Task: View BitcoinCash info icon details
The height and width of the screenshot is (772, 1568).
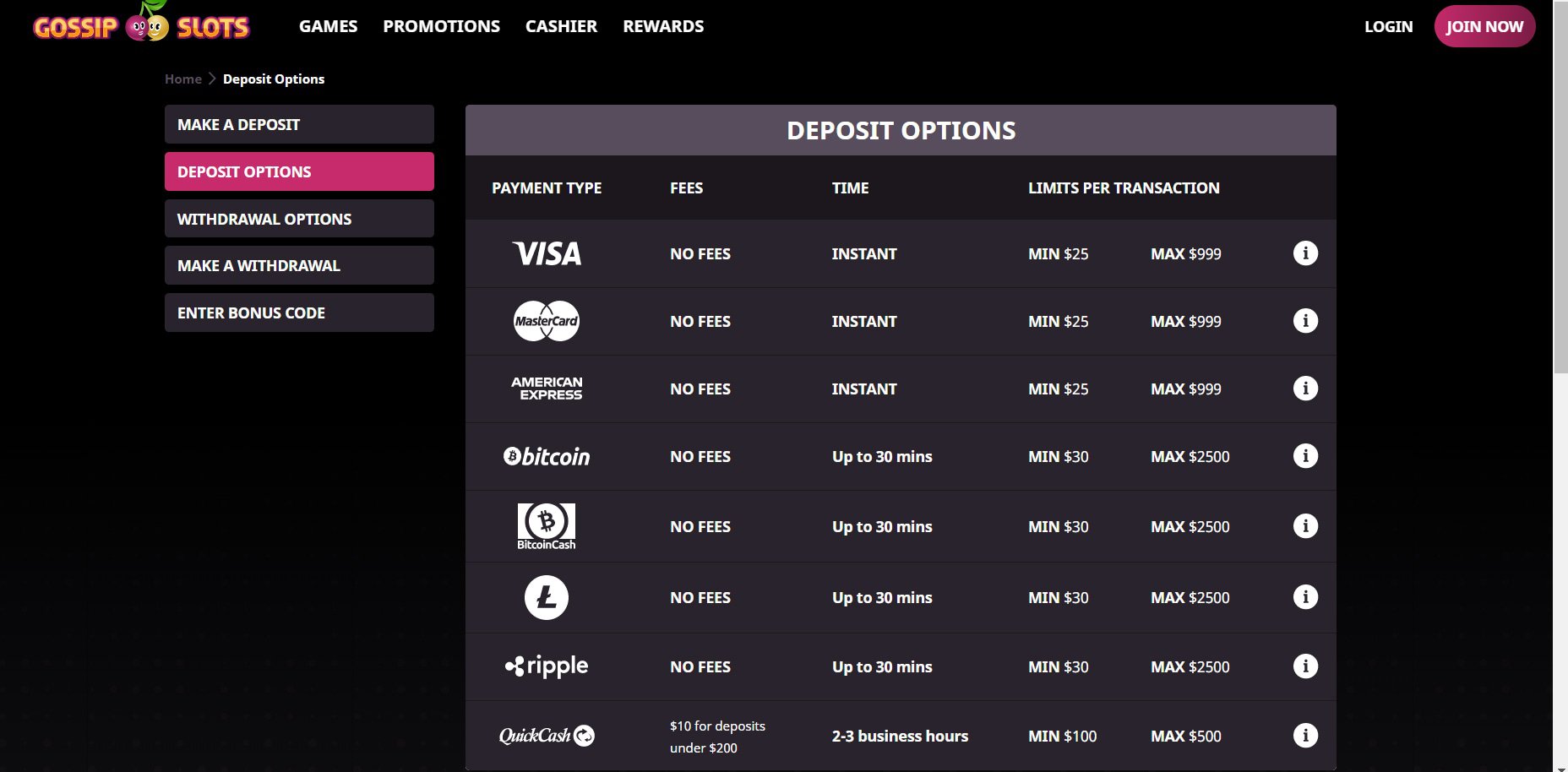Action: (x=1305, y=526)
